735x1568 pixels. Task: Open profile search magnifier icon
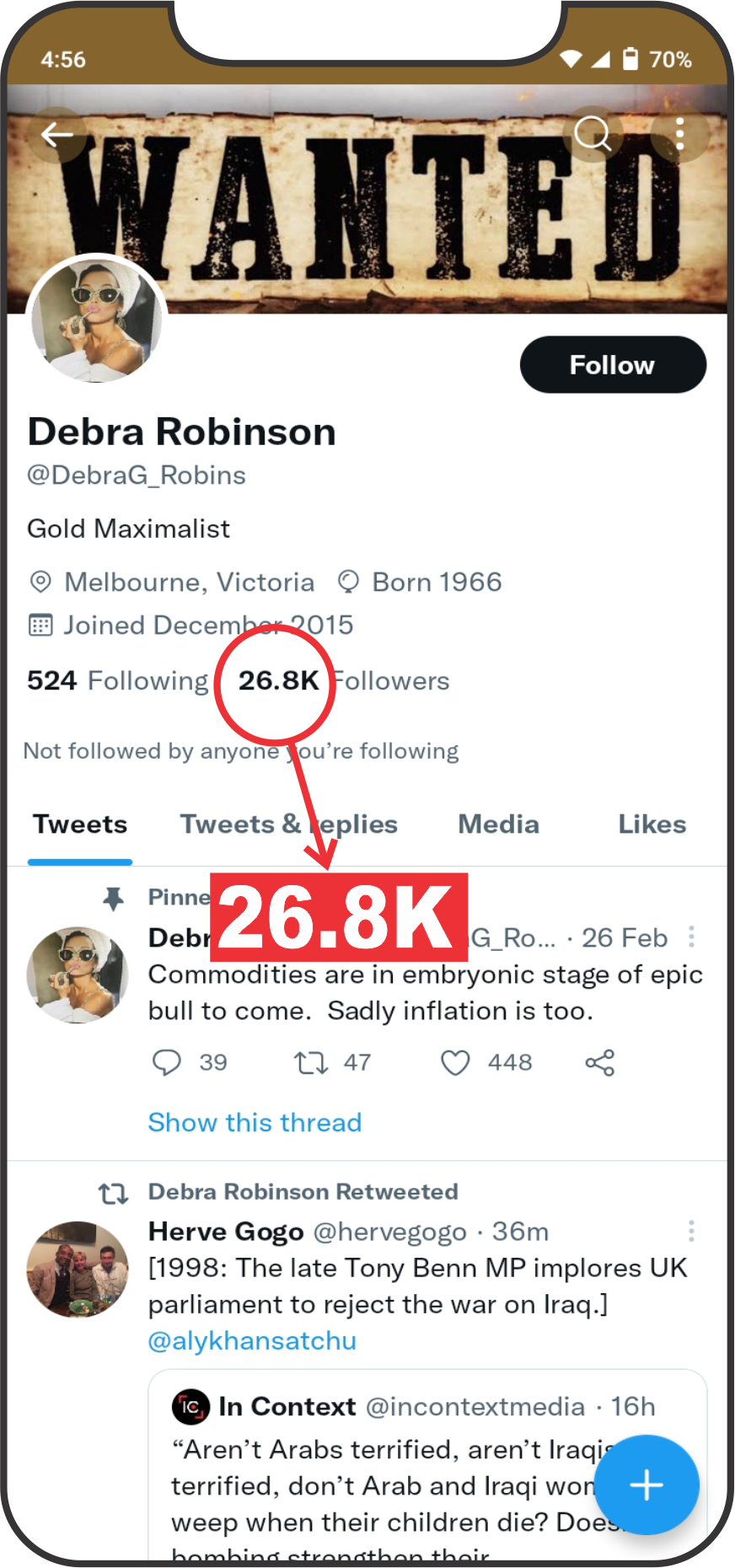593,133
